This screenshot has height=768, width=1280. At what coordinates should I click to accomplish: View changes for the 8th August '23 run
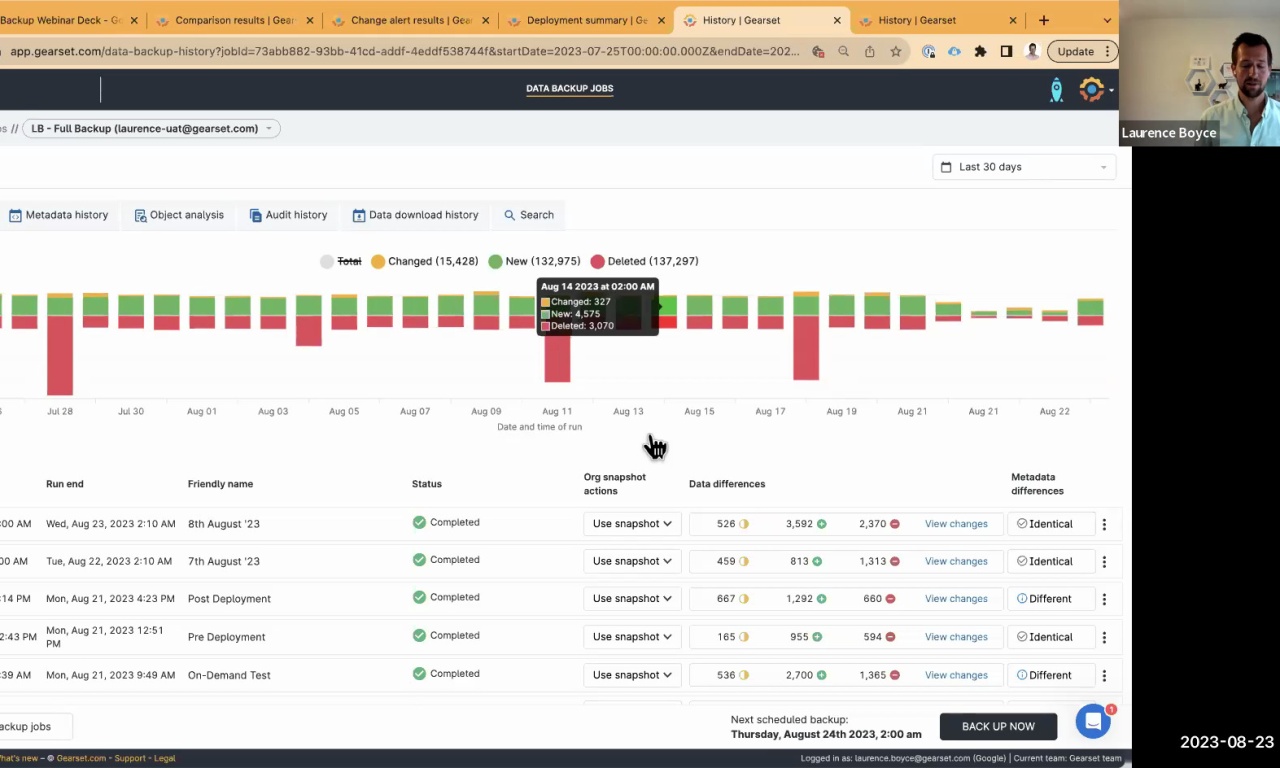(x=956, y=524)
